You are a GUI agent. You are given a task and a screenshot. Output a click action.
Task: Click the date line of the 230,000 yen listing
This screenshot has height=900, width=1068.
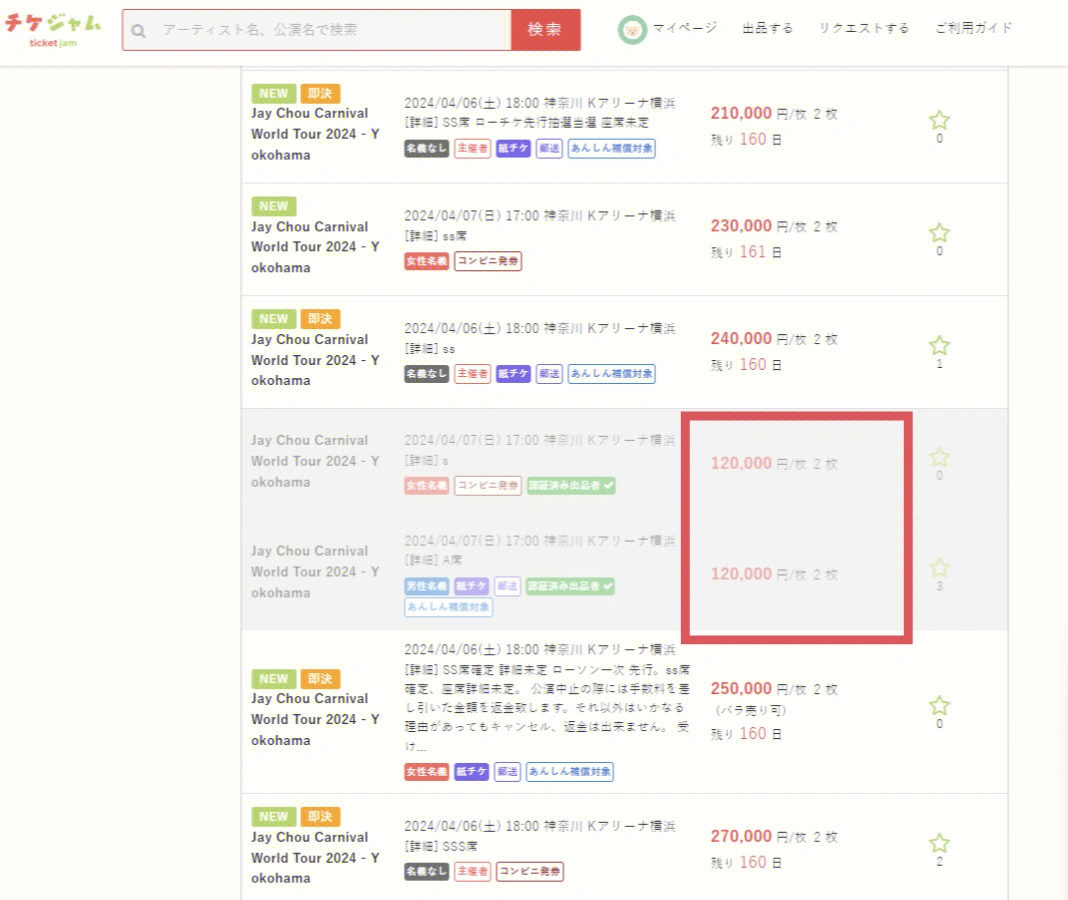[539, 216]
